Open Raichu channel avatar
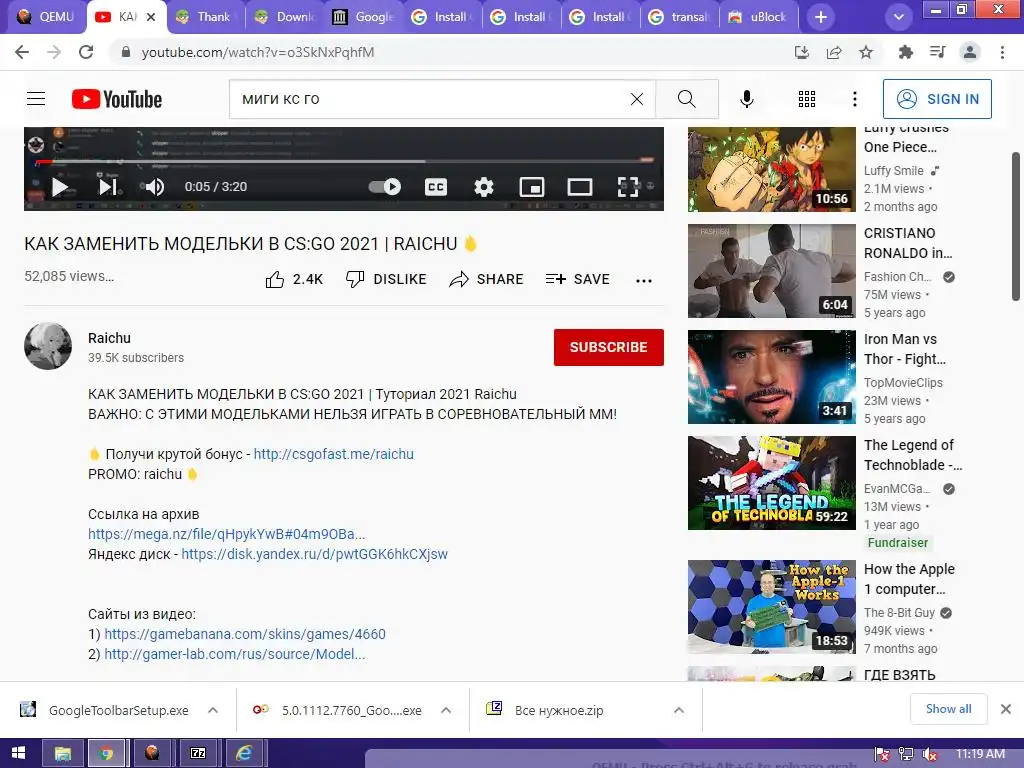Viewport: 1024px width, 768px height. click(x=48, y=346)
